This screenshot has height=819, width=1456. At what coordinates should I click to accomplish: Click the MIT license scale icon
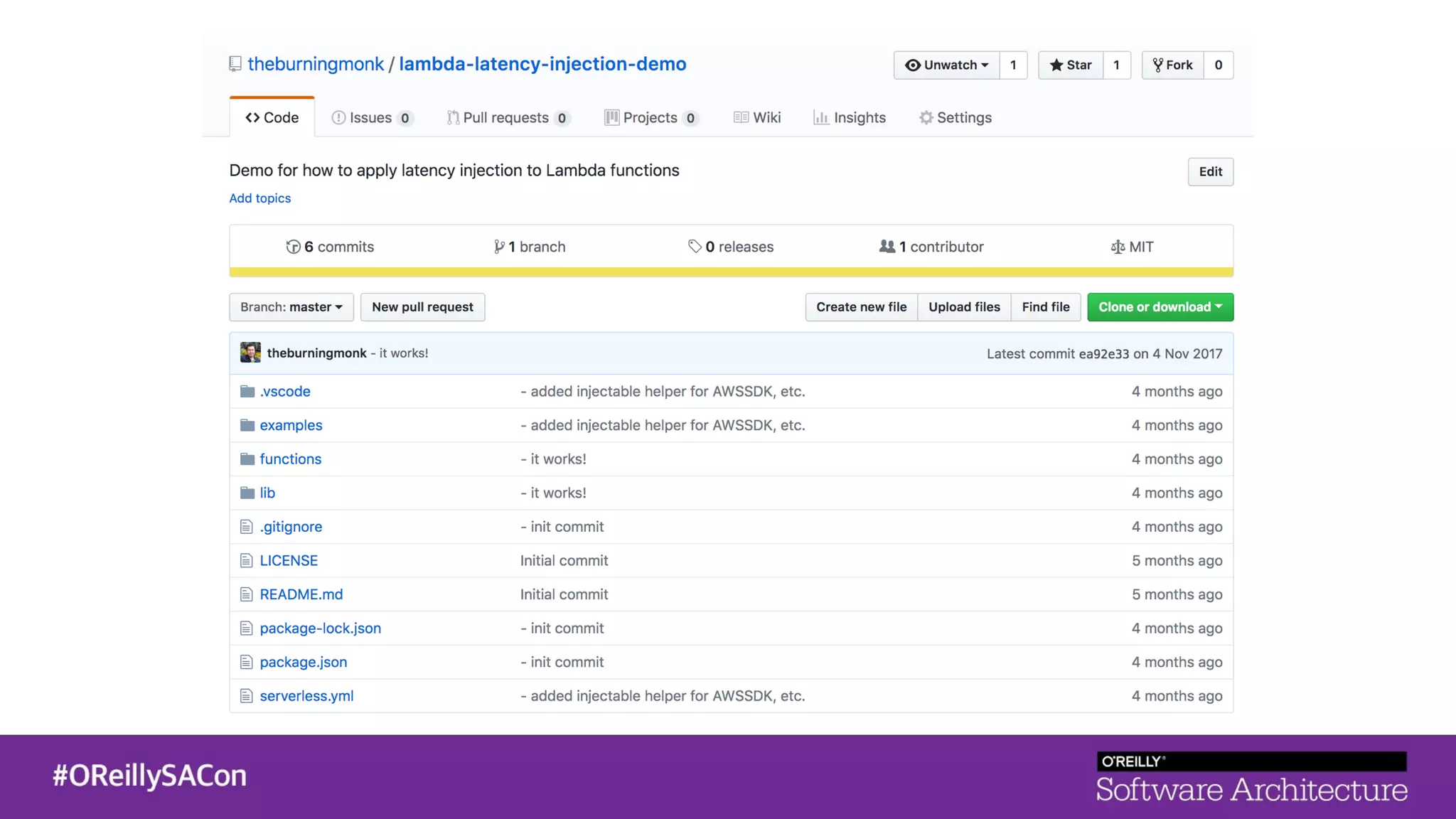click(1118, 247)
